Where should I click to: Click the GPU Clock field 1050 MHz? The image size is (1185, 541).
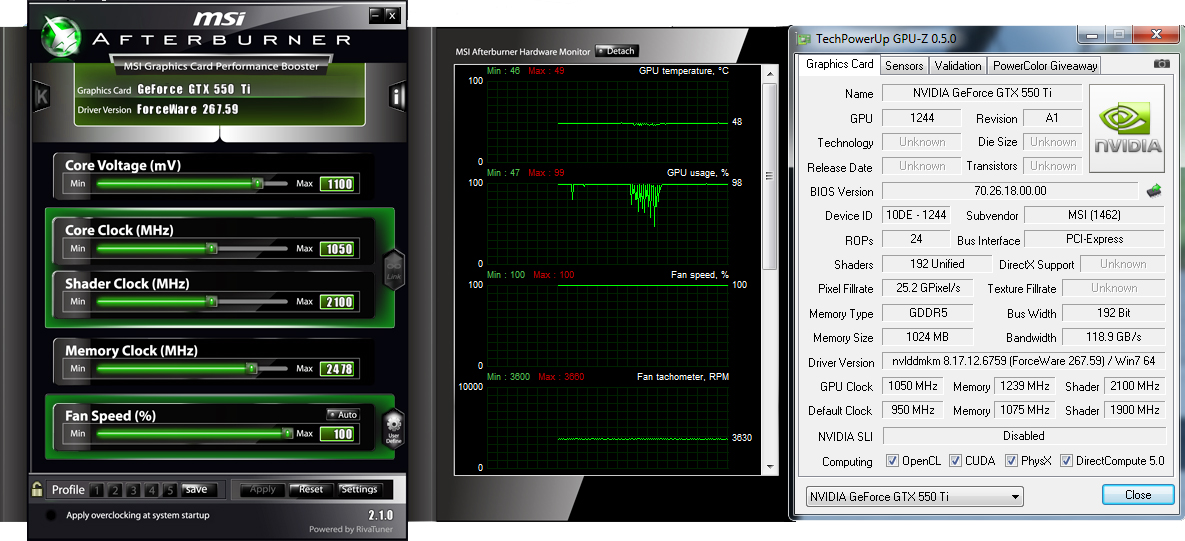[912, 386]
